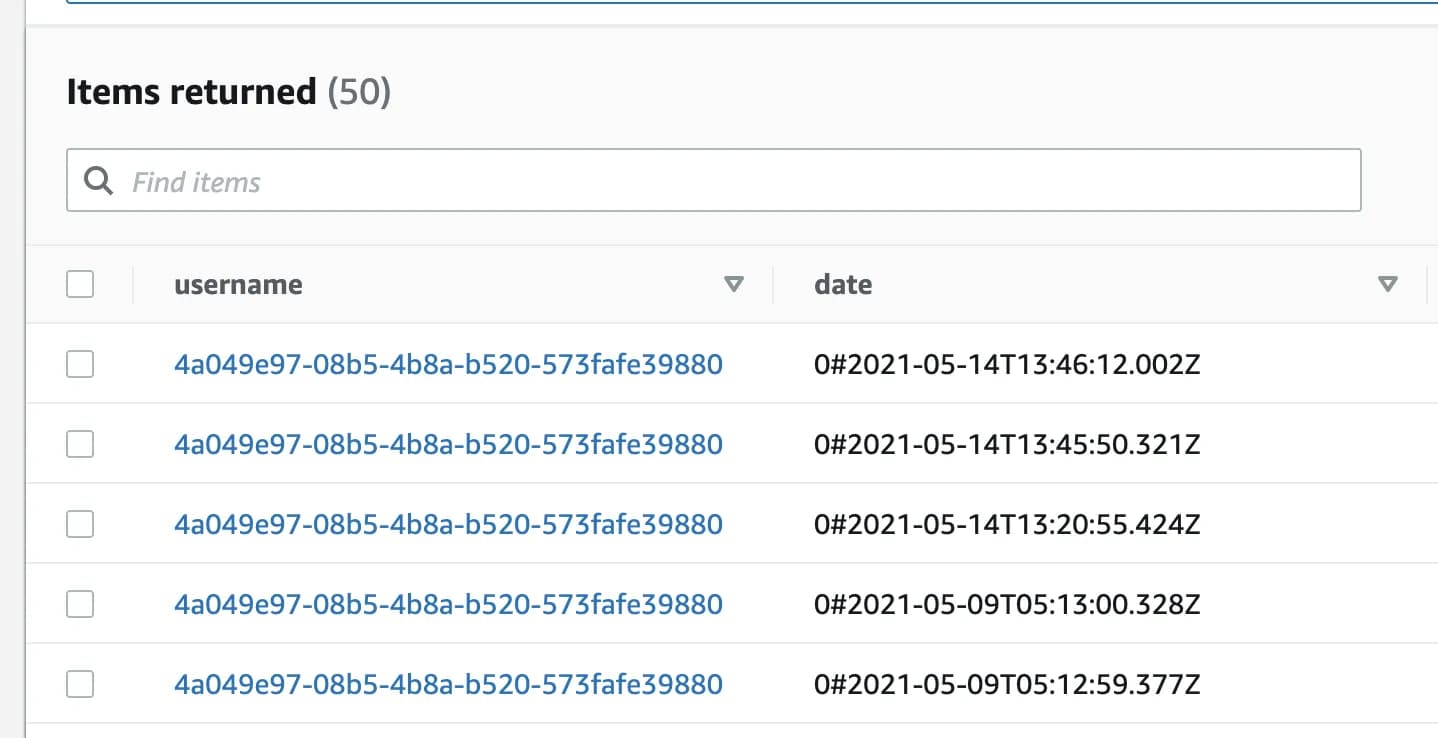Open username link for the 13:46:12.002Z item
1438x738 pixels.
coord(448,364)
